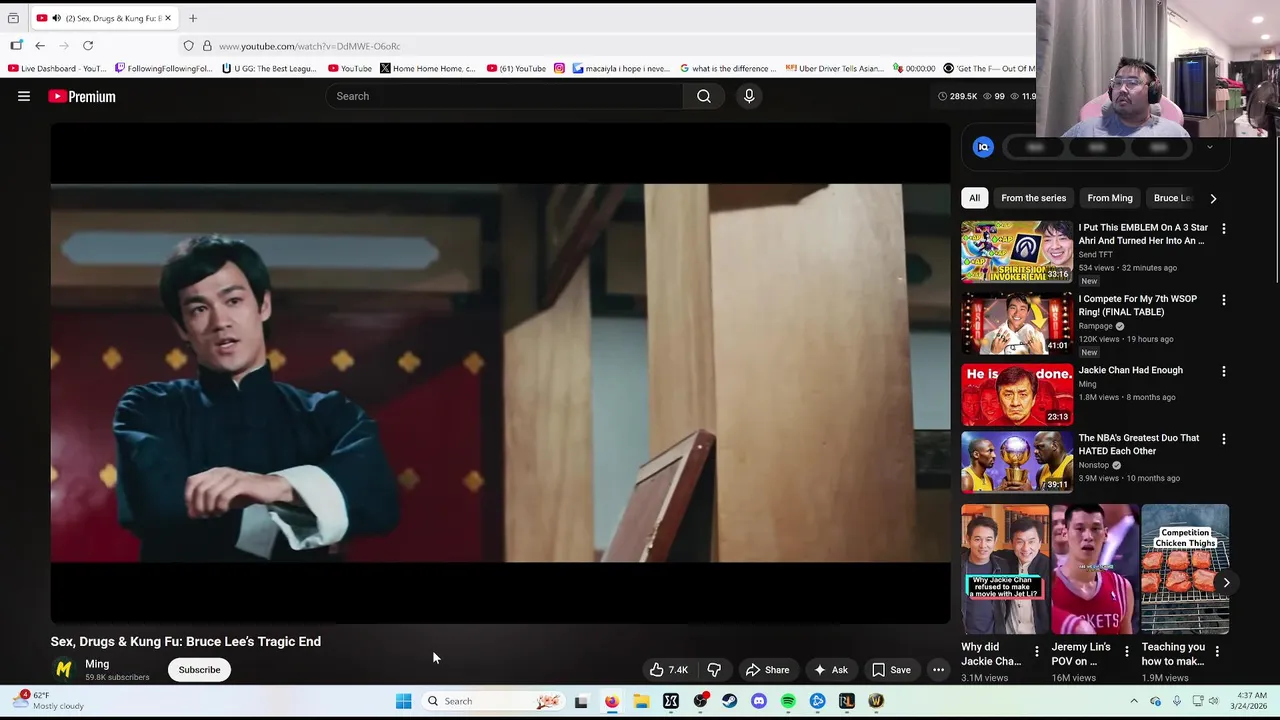This screenshot has height=720, width=1280.
Task: Mute the tab using the speaker icon
Action: 56,18
